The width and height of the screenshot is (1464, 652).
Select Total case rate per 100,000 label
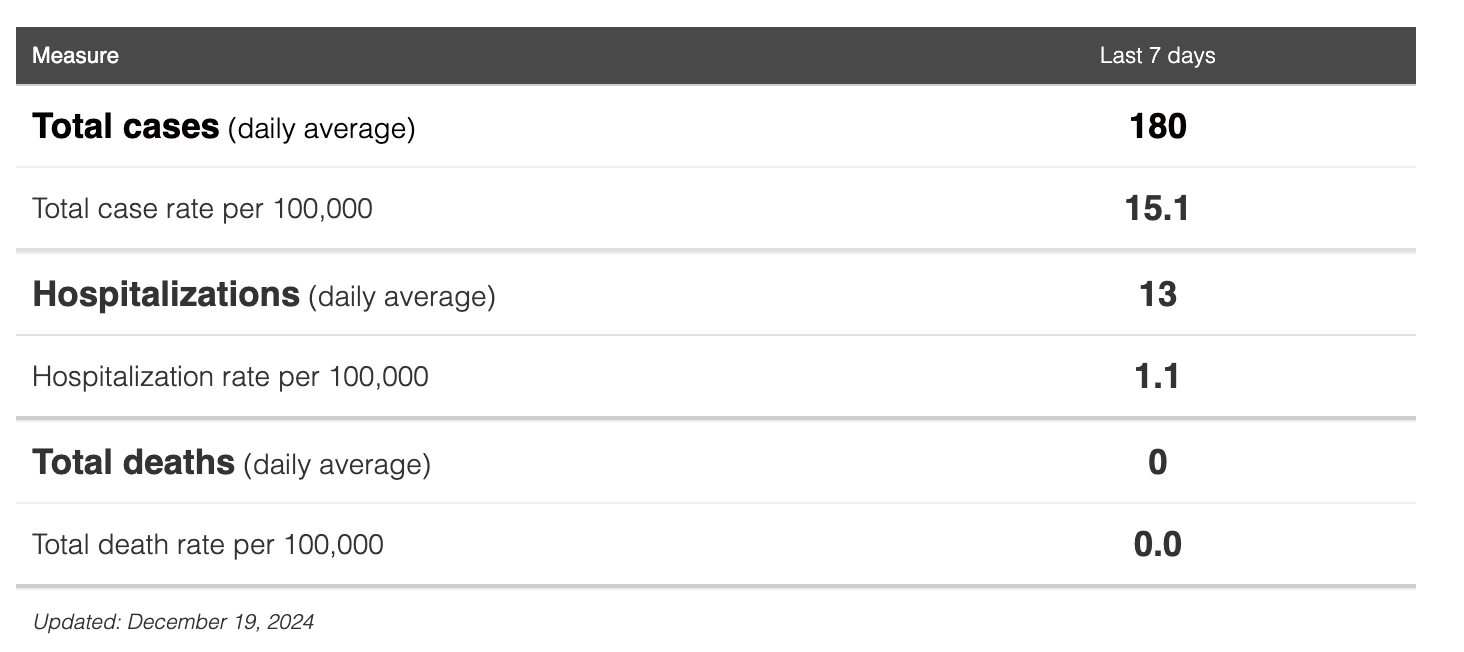[x=202, y=209]
